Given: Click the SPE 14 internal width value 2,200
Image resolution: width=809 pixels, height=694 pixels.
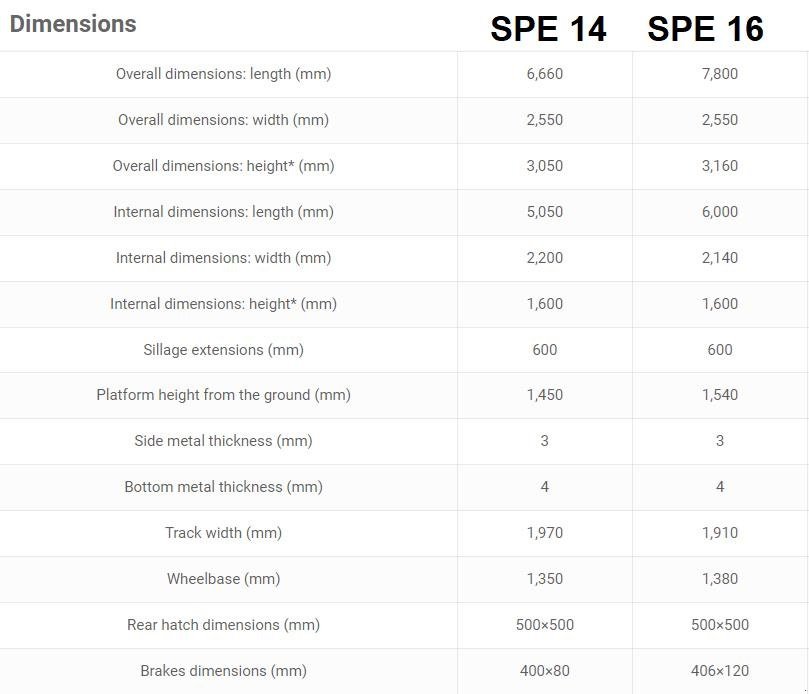Looking at the screenshot, I should pyautogui.click(x=545, y=258).
